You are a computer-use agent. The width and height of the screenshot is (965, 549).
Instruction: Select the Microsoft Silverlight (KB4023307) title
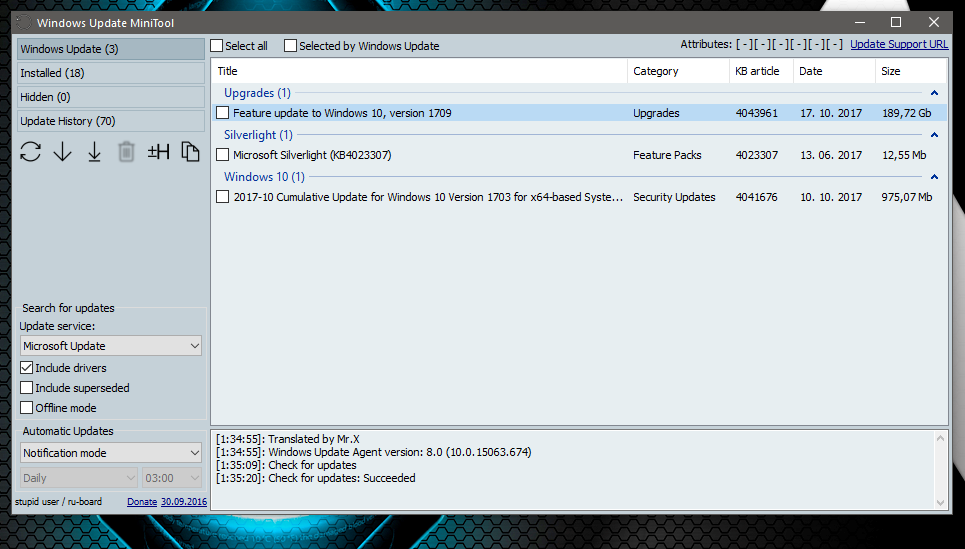coord(312,155)
